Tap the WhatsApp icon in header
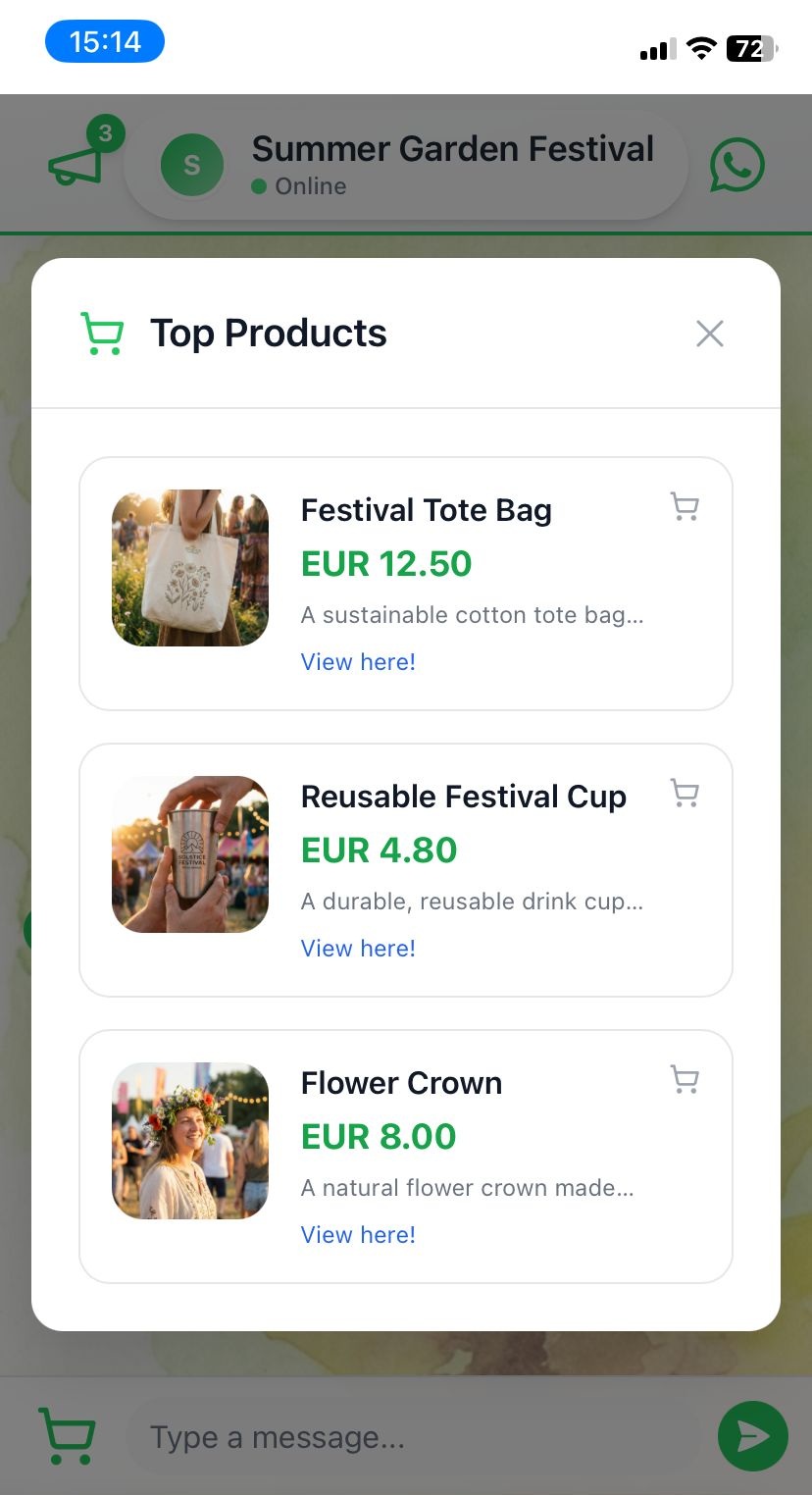 pos(736,165)
